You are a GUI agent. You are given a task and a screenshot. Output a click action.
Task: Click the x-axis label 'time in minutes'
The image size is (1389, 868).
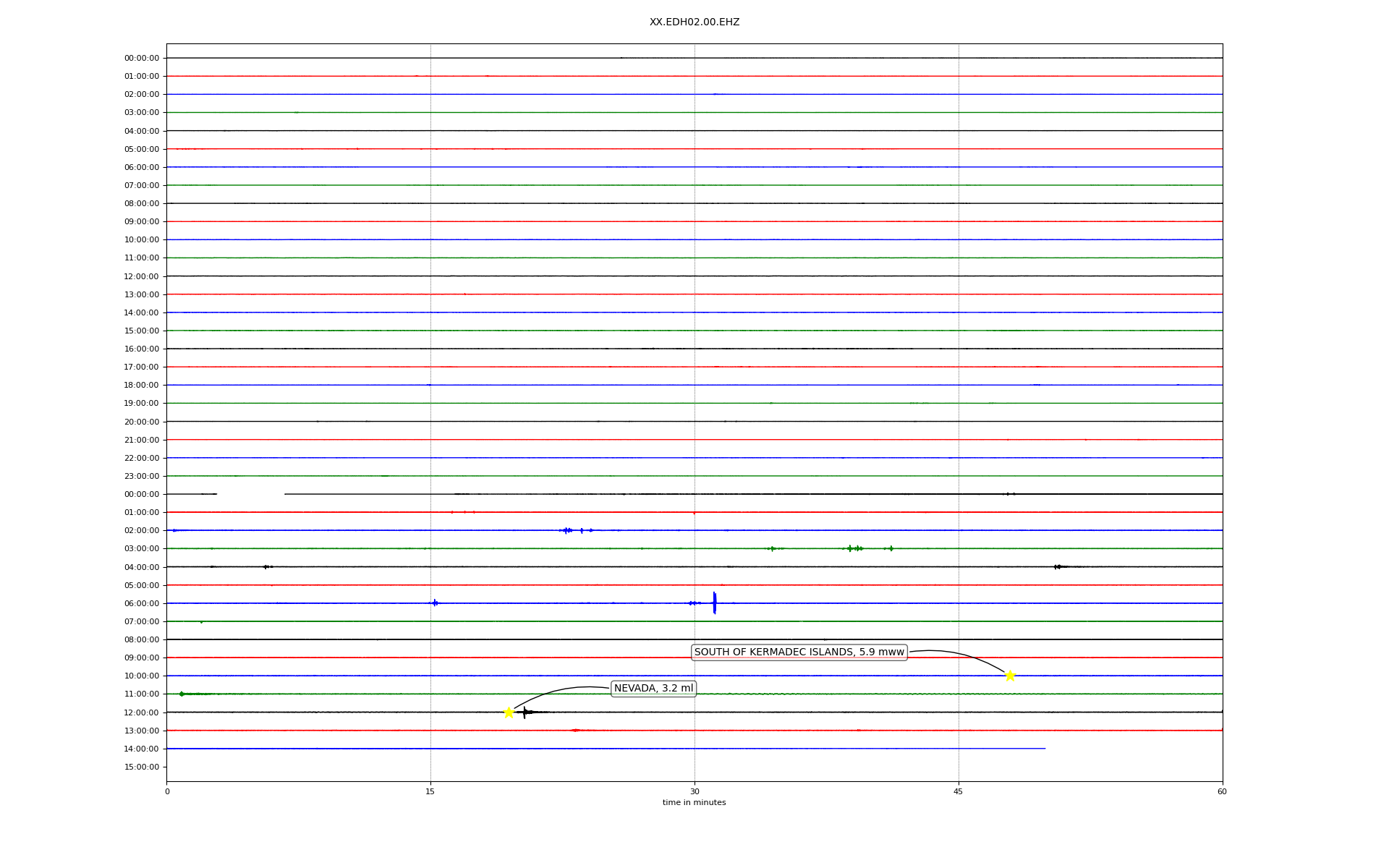694,803
